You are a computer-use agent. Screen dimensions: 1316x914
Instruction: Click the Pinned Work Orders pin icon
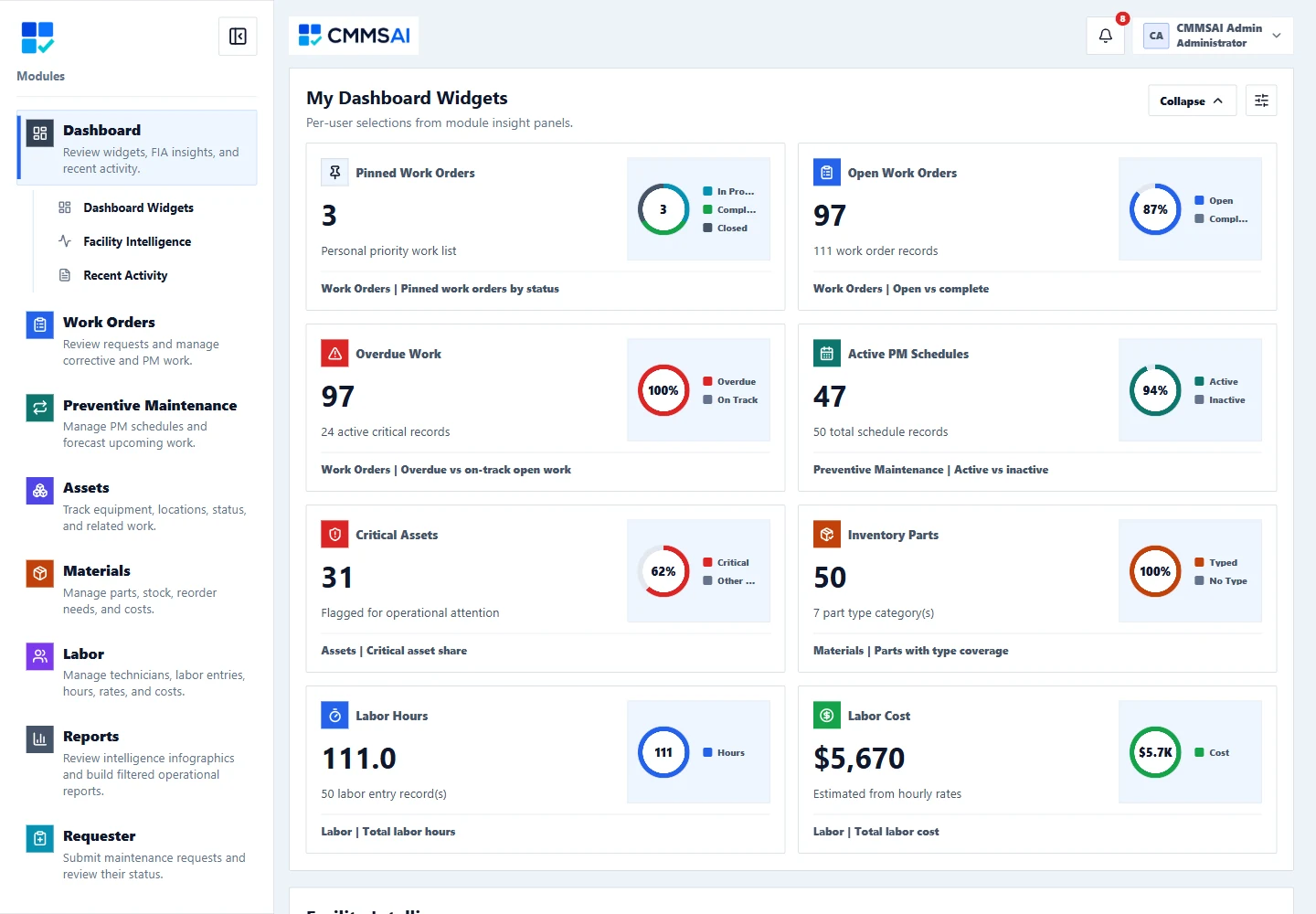pos(335,173)
